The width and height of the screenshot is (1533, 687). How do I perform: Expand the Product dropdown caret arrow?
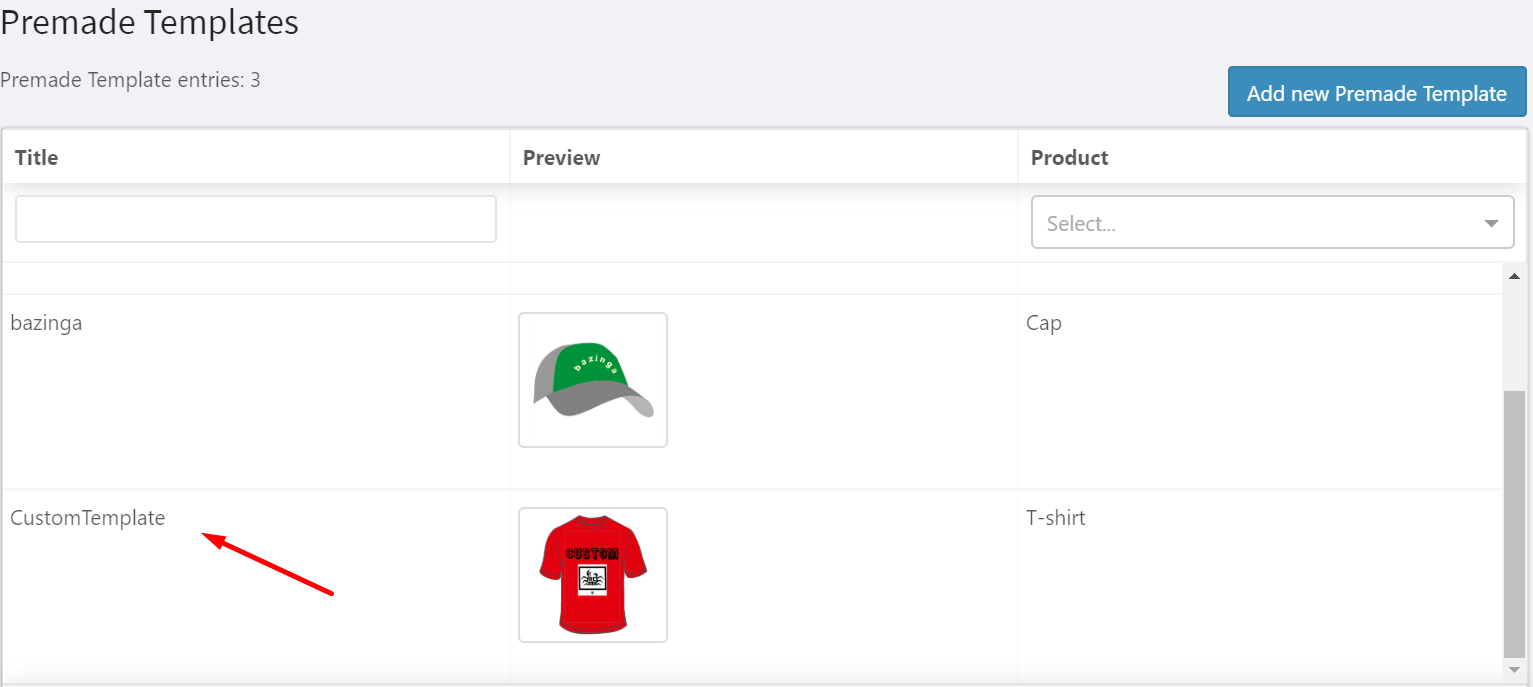1492,224
